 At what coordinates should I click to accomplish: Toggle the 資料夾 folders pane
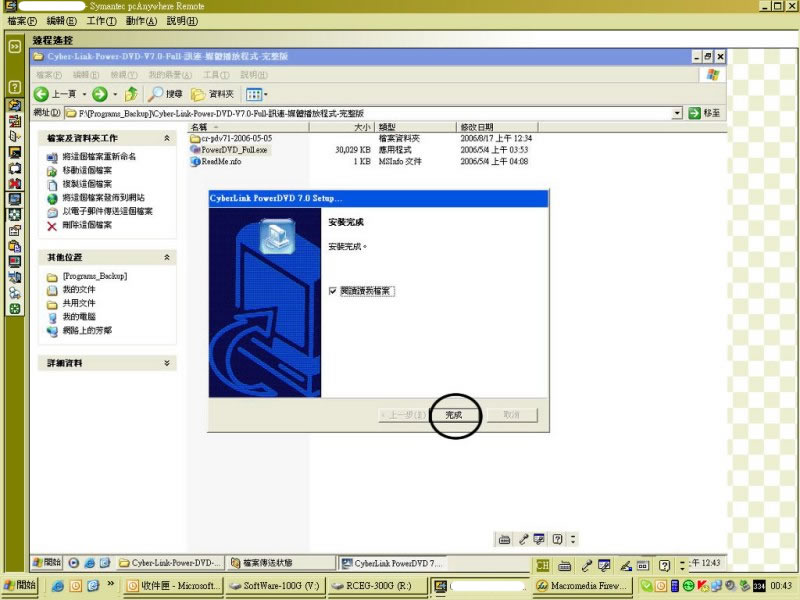(x=213, y=94)
